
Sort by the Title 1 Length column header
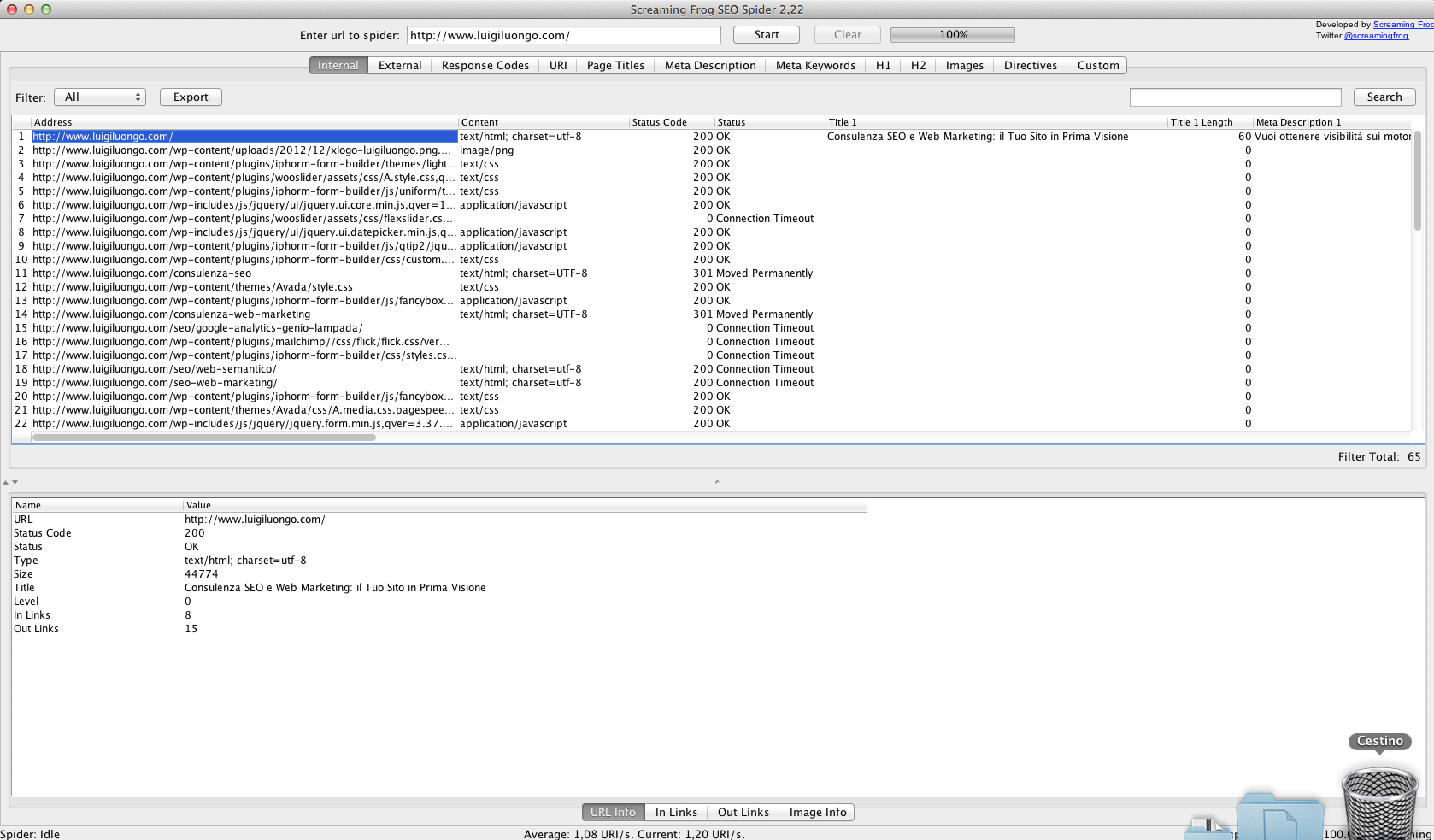(1210, 122)
